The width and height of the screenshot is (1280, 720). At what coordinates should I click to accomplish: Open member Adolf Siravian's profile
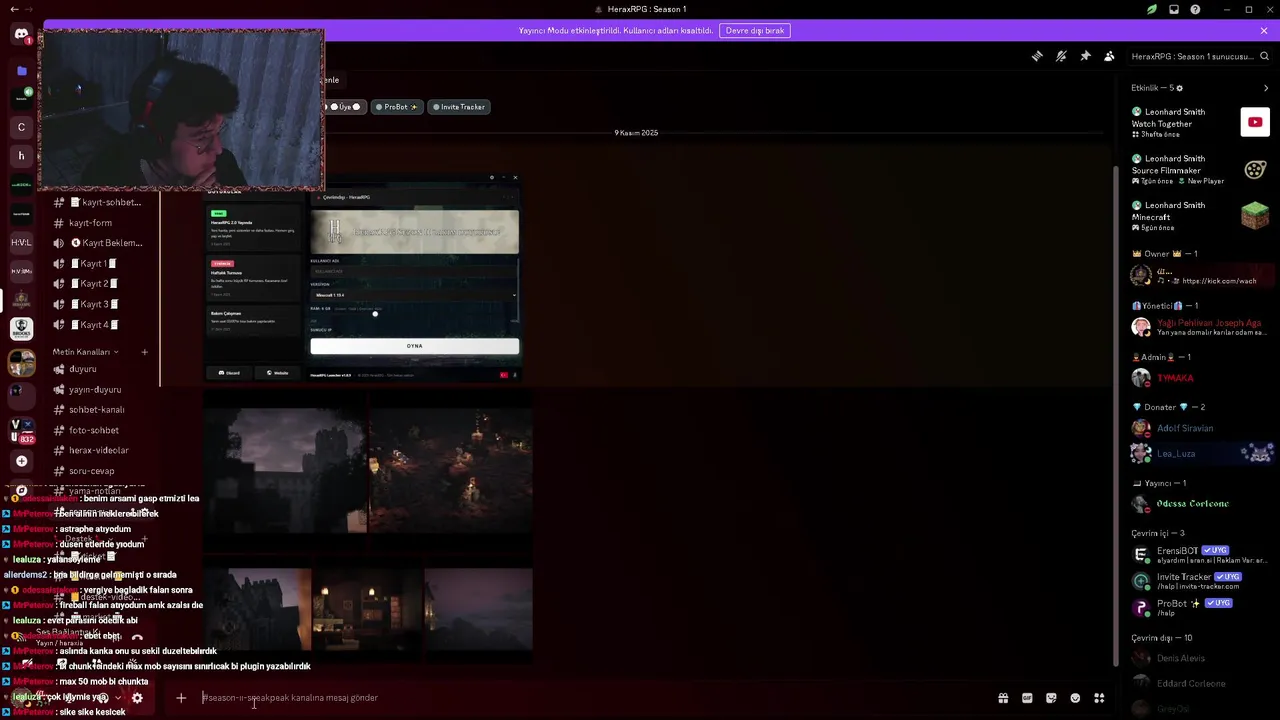click(1200, 428)
